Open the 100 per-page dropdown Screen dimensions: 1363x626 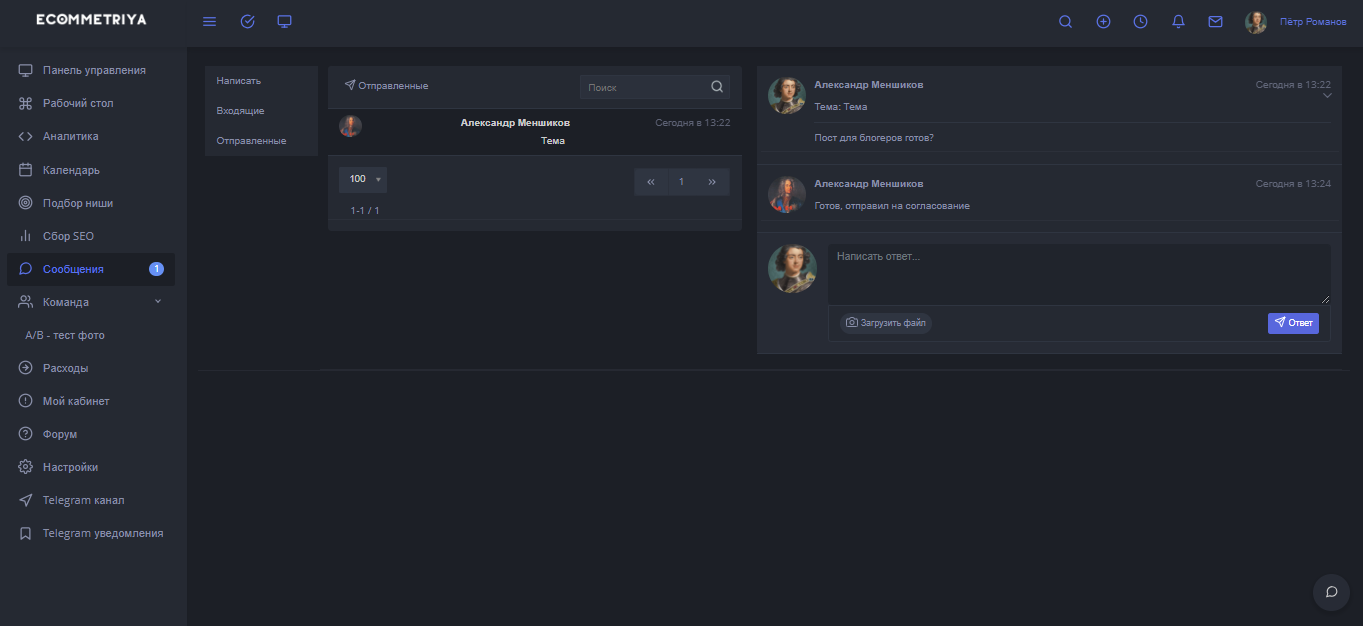[x=363, y=180]
